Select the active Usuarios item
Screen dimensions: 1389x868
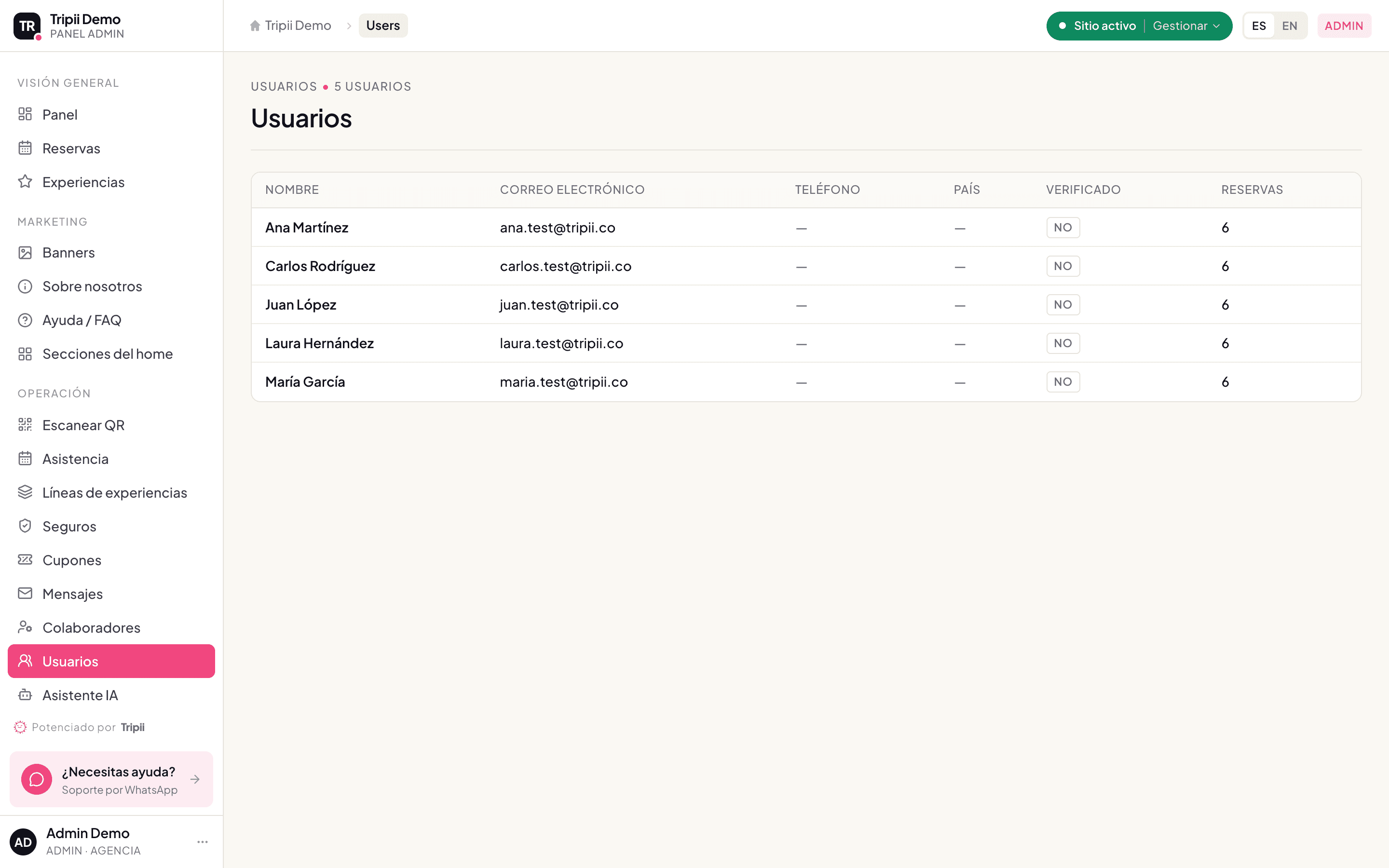pyautogui.click(x=111, y=661)
